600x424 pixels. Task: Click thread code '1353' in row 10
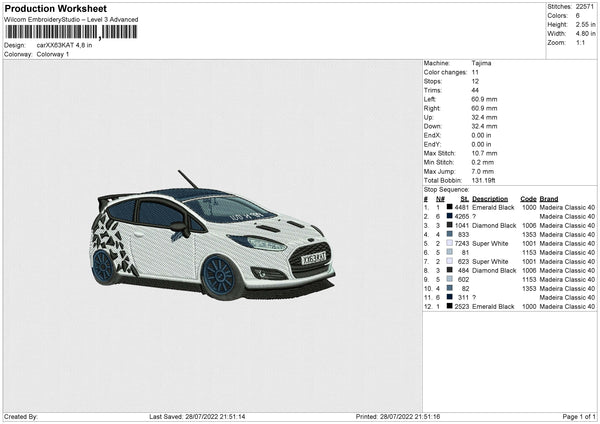point(529,289)
